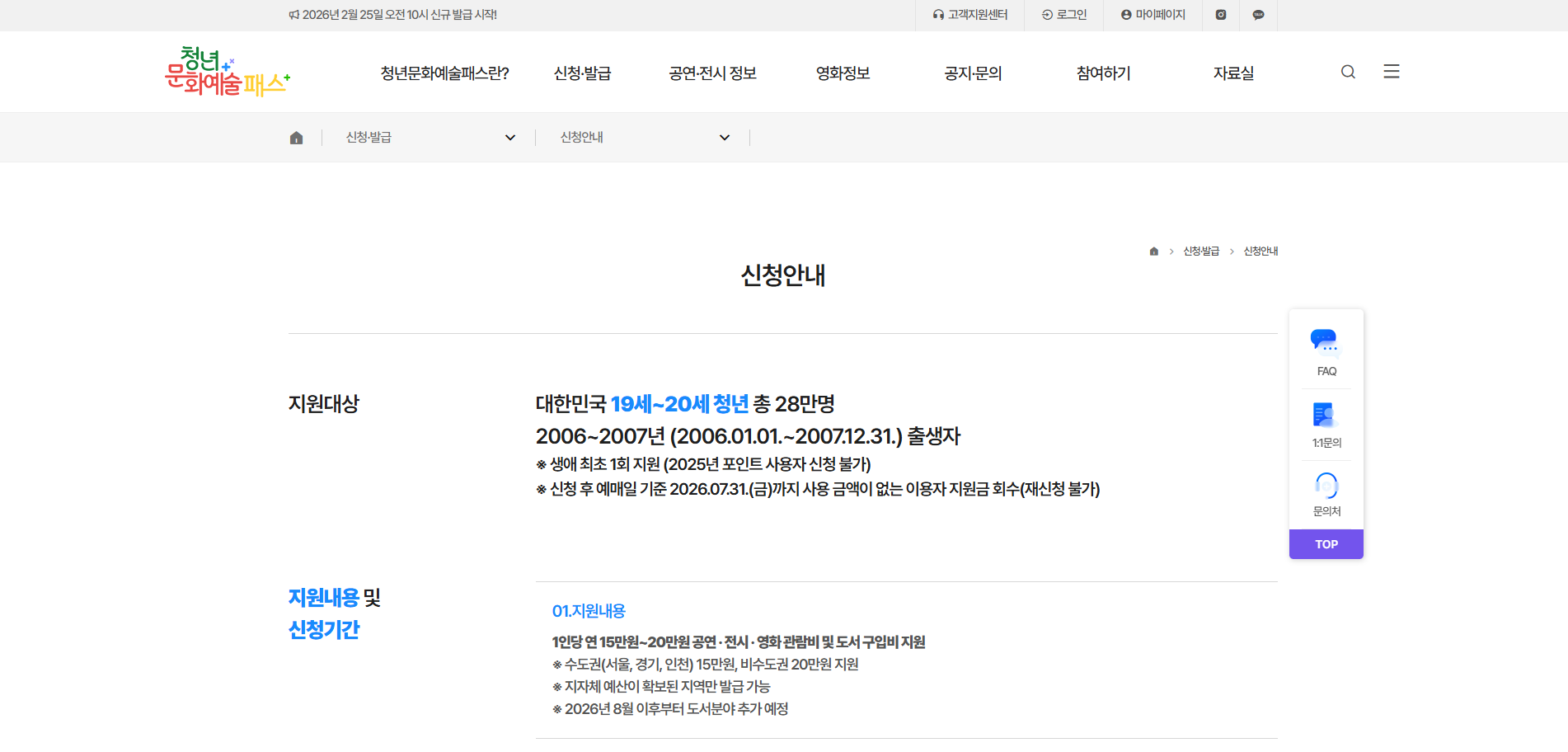Click the 로그인 link
The width and height of the screenshot is (1568, 752).
[1064, 15]
